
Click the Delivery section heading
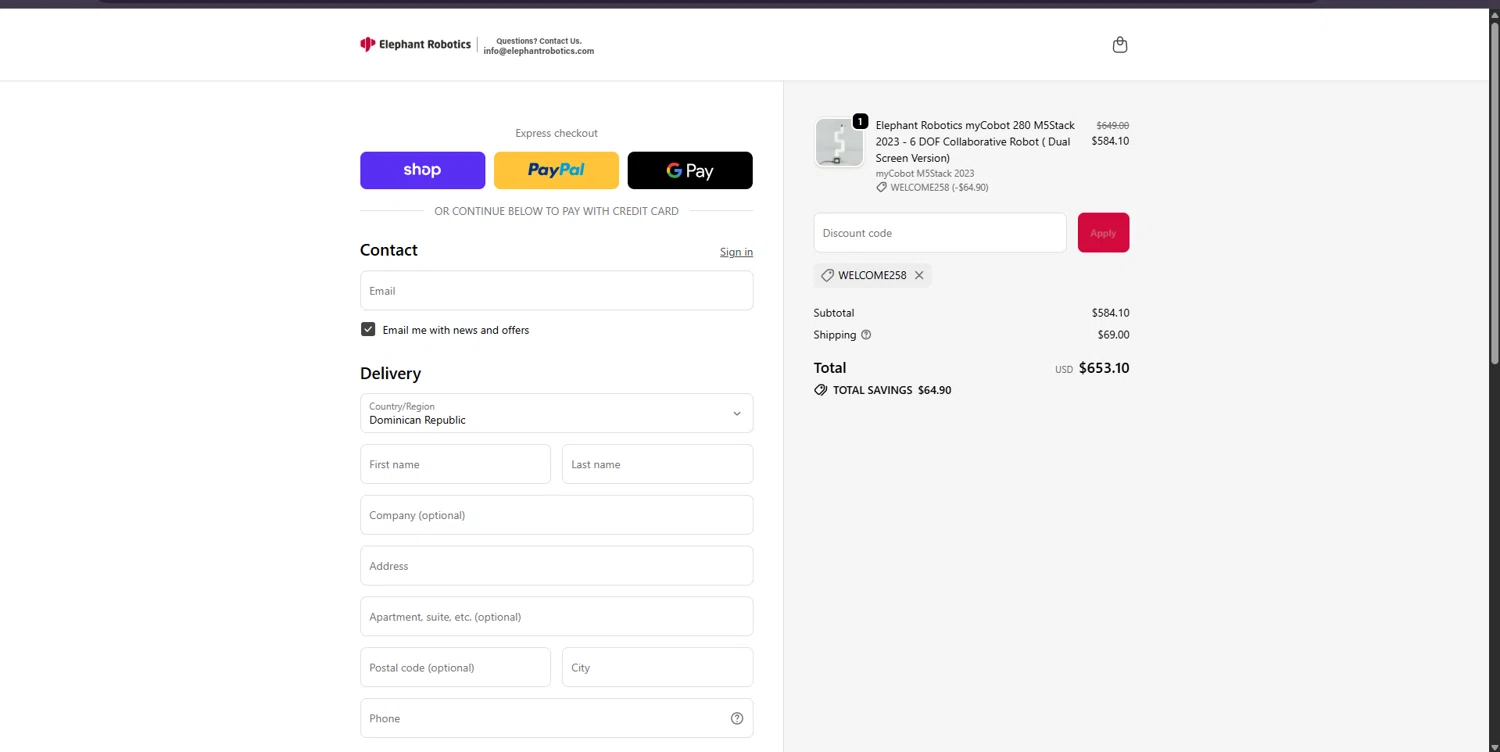coord(390,373)
